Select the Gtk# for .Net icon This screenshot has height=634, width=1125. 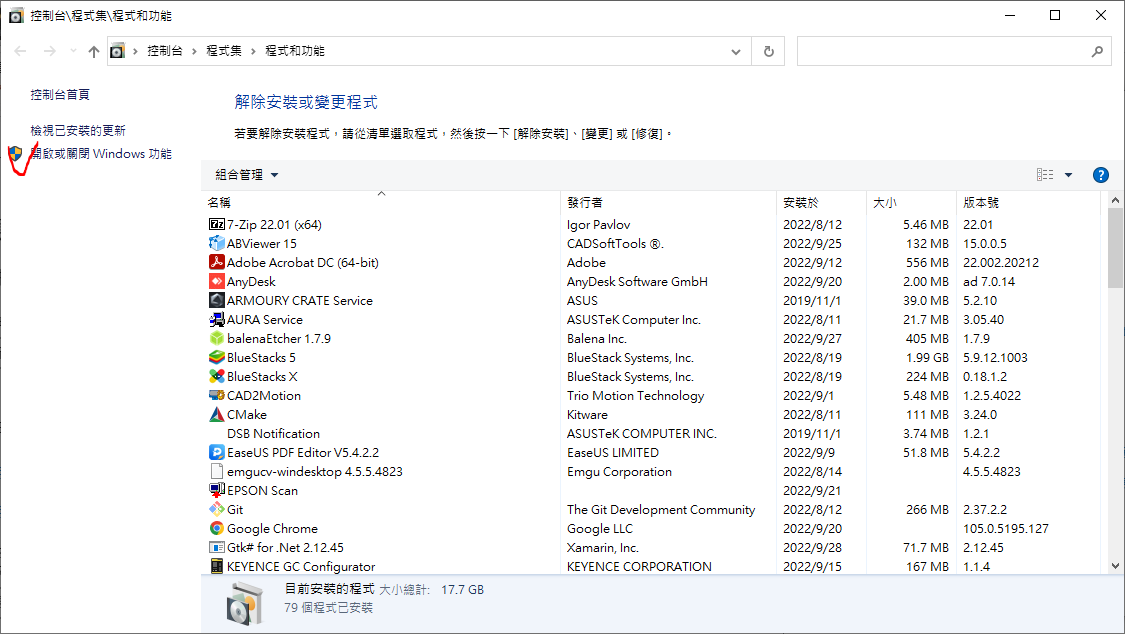pyautogui.click(x=217, y=547)
